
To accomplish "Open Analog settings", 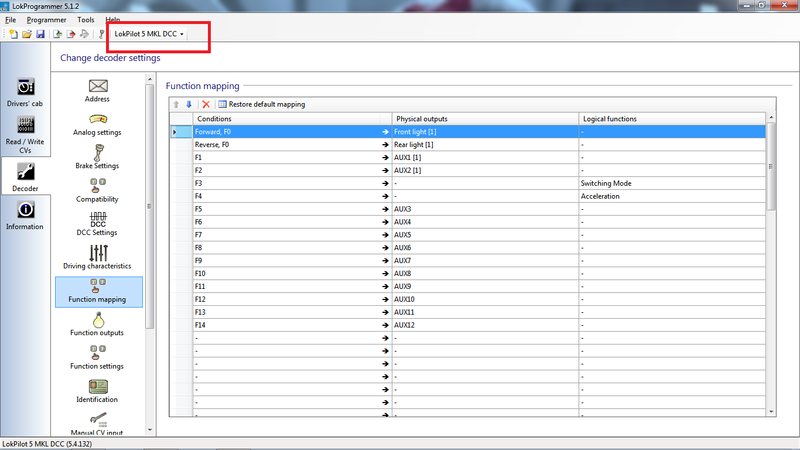I will 97,124.
